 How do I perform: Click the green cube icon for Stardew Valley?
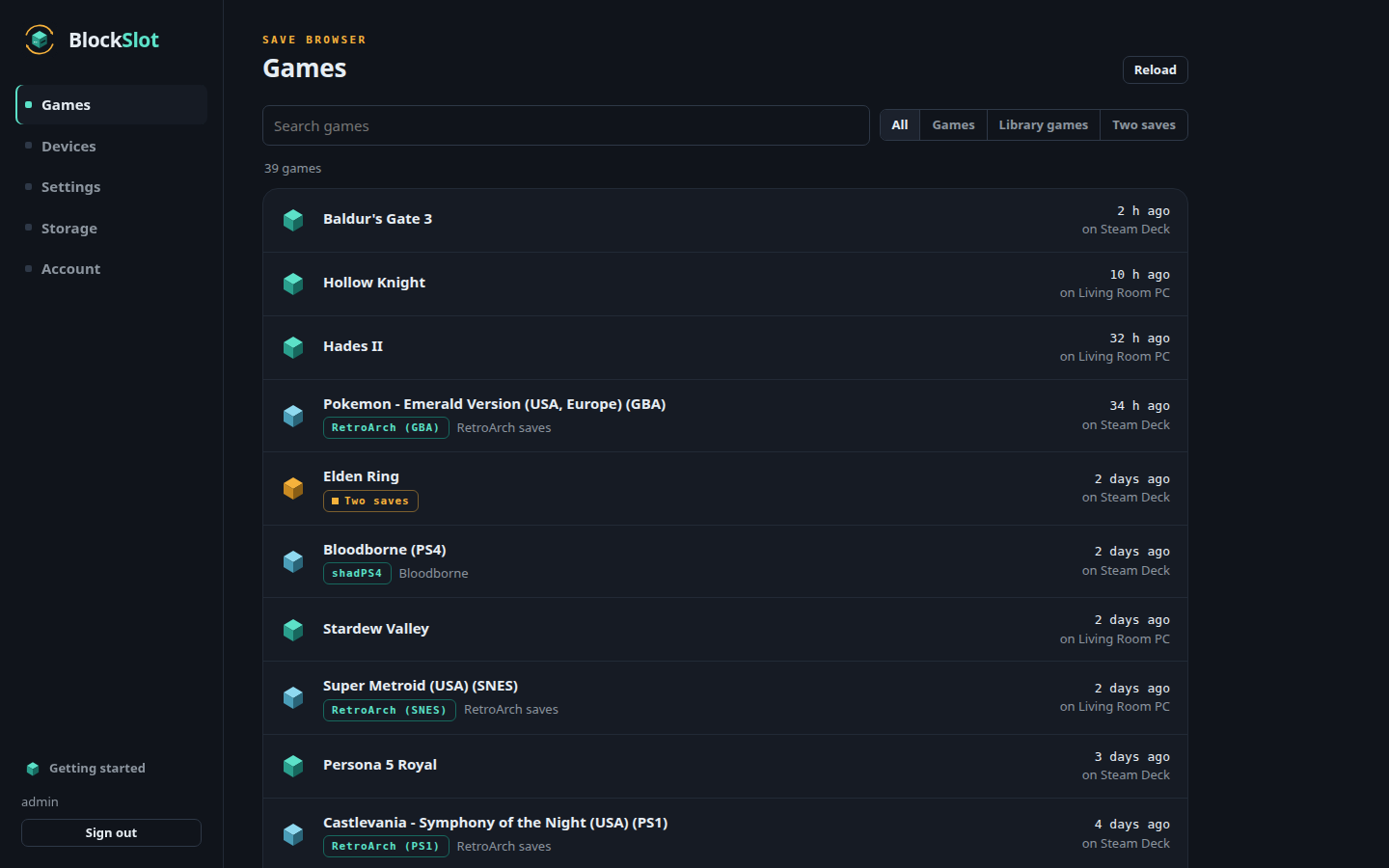293,630
